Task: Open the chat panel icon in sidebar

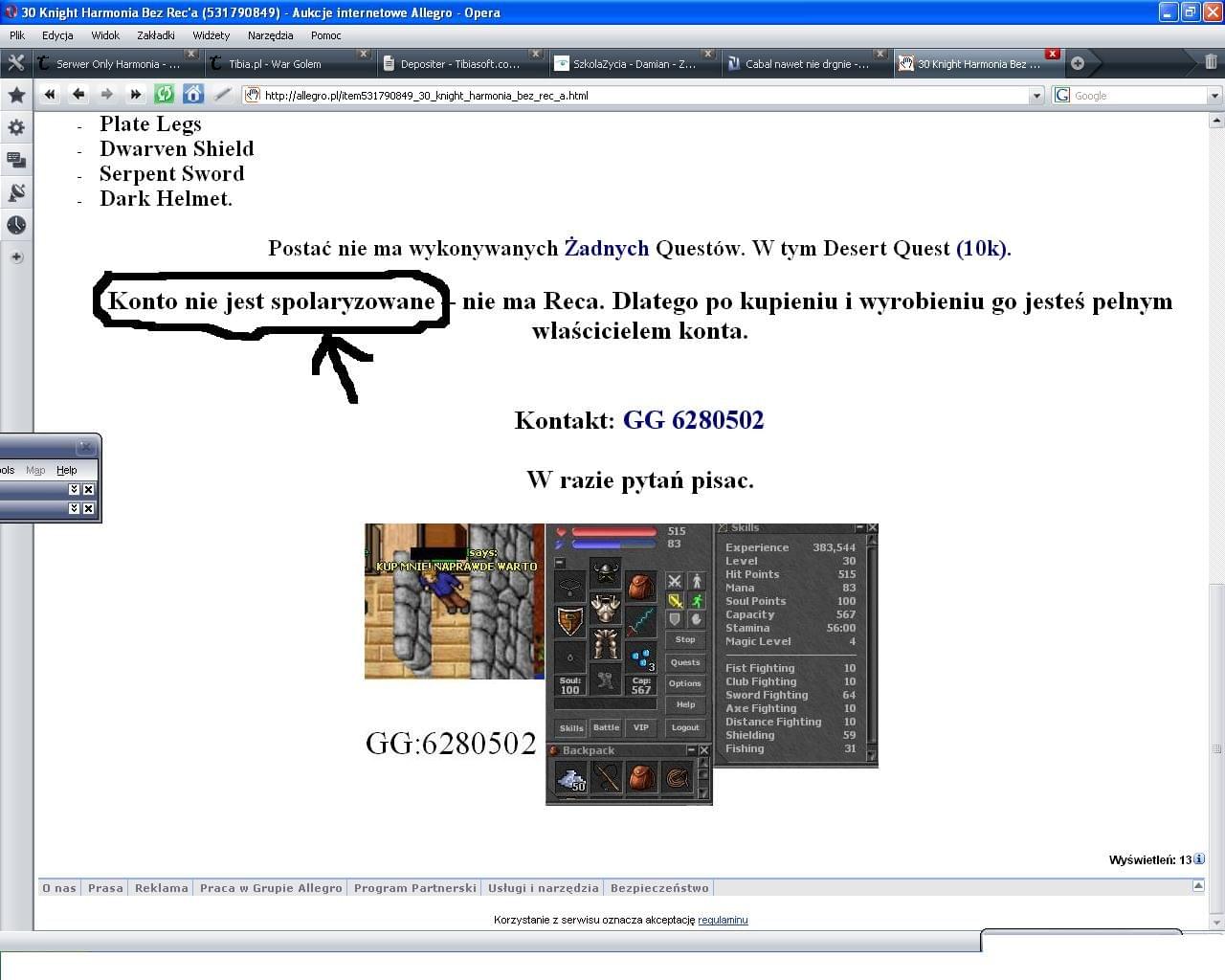Action: [16, 160]
